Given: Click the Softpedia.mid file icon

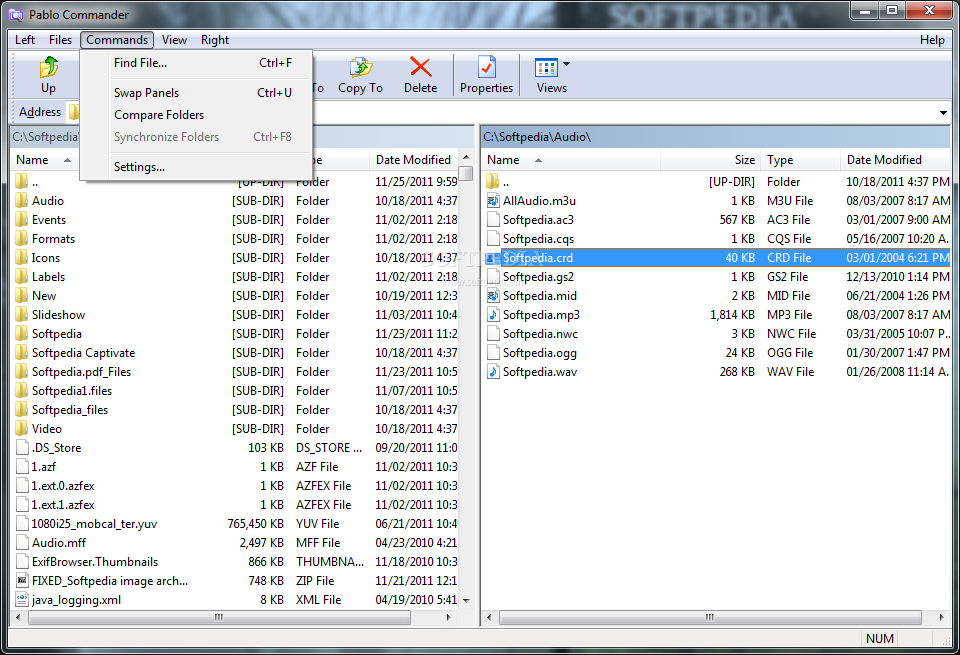Looking at the screenshot, I should [493, 296].
